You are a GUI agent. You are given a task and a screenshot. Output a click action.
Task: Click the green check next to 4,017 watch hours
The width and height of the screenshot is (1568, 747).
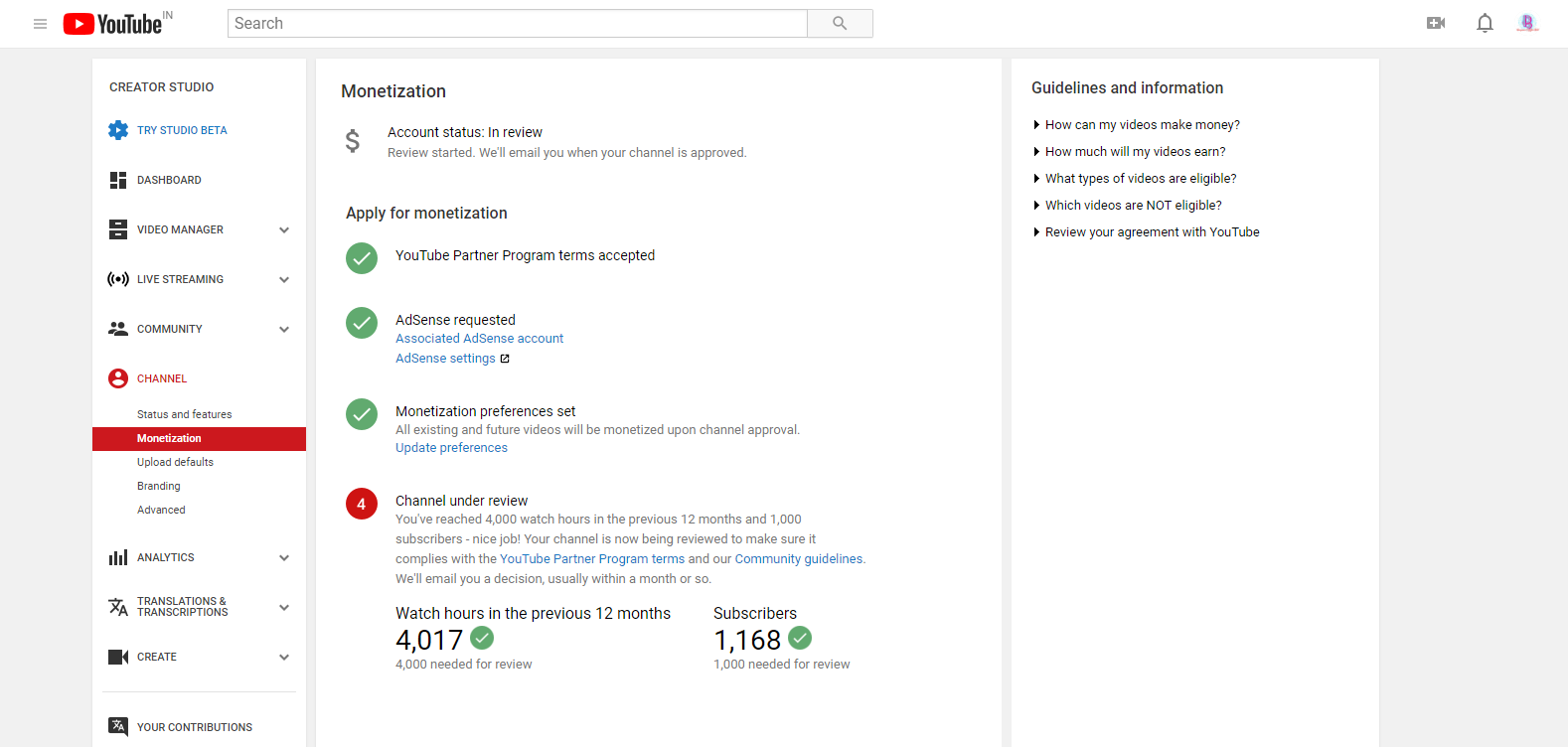(482, 637)
